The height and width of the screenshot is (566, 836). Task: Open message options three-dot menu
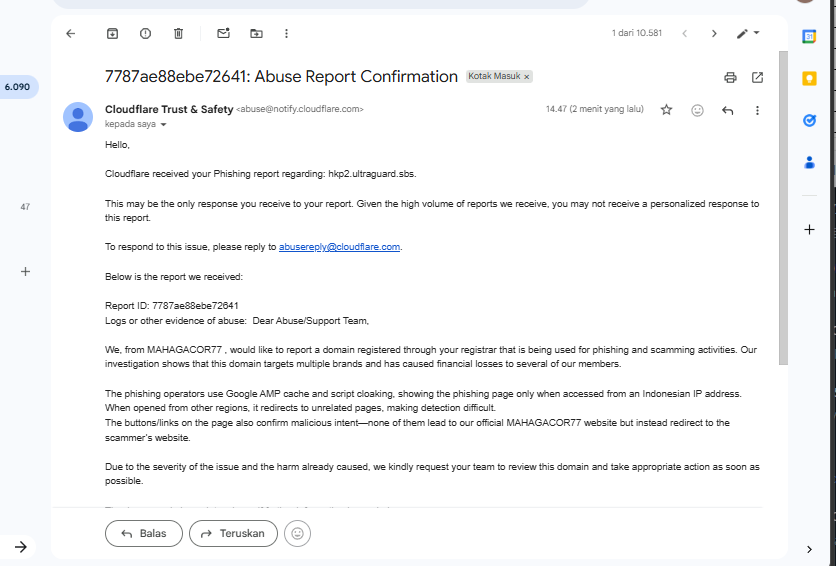point(757,110)
